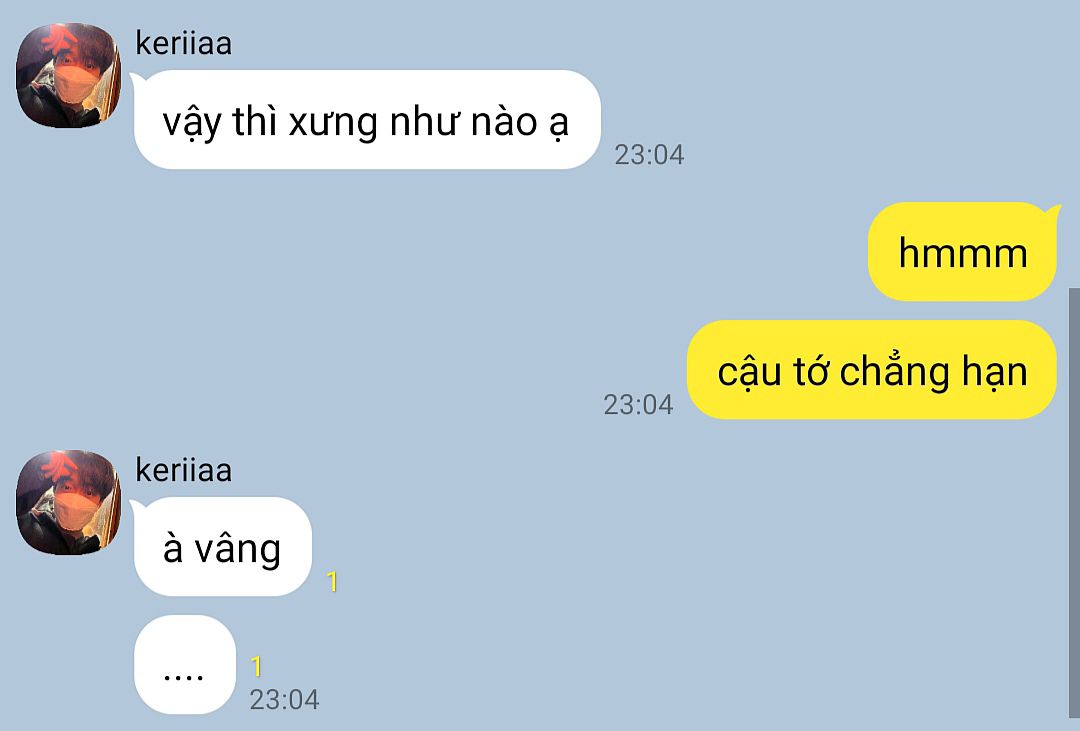
Task: Select the '....' message bubble
Action: pyautogui.click(x=185, y=665)
